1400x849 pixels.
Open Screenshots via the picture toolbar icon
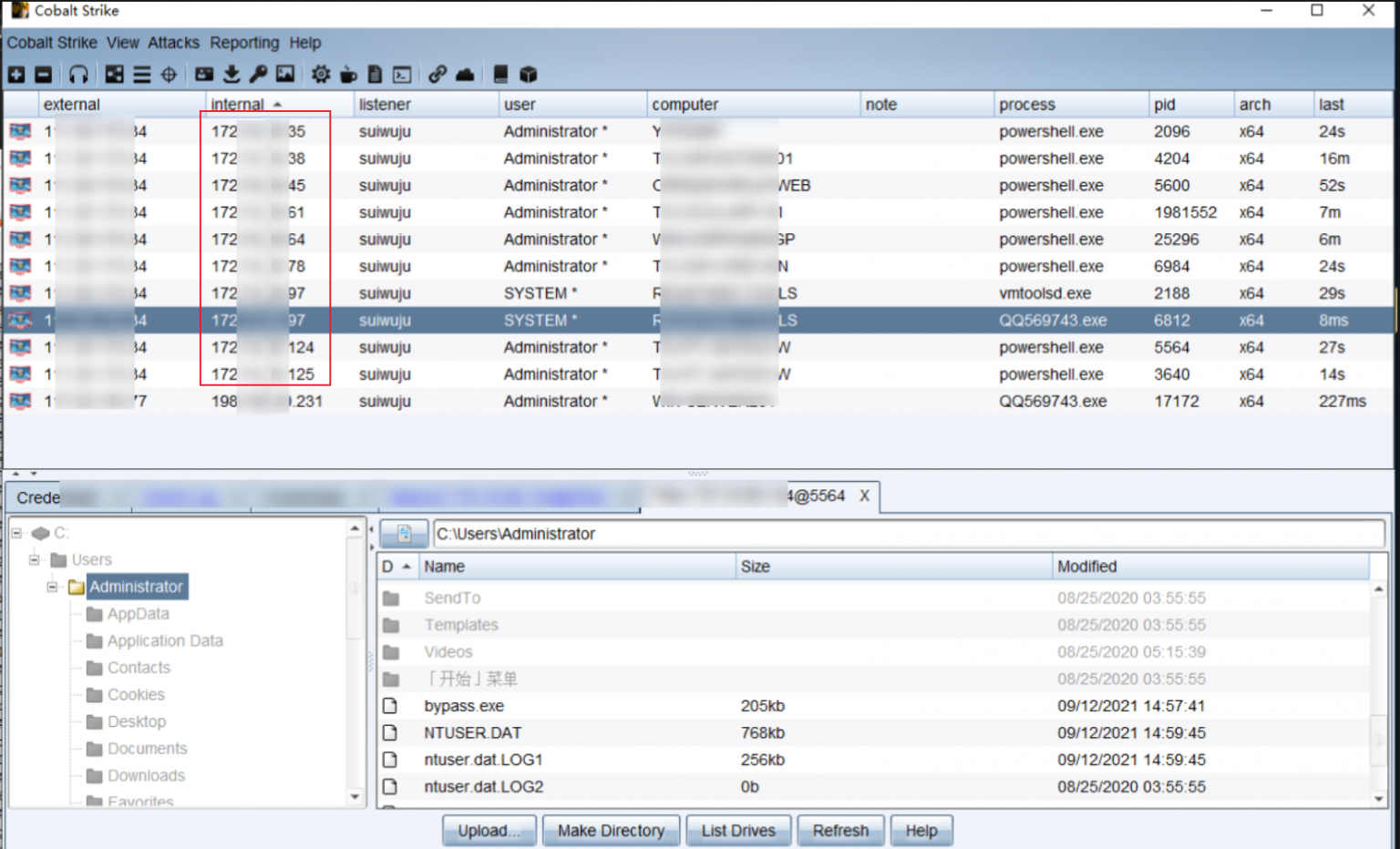click(285, 75)
